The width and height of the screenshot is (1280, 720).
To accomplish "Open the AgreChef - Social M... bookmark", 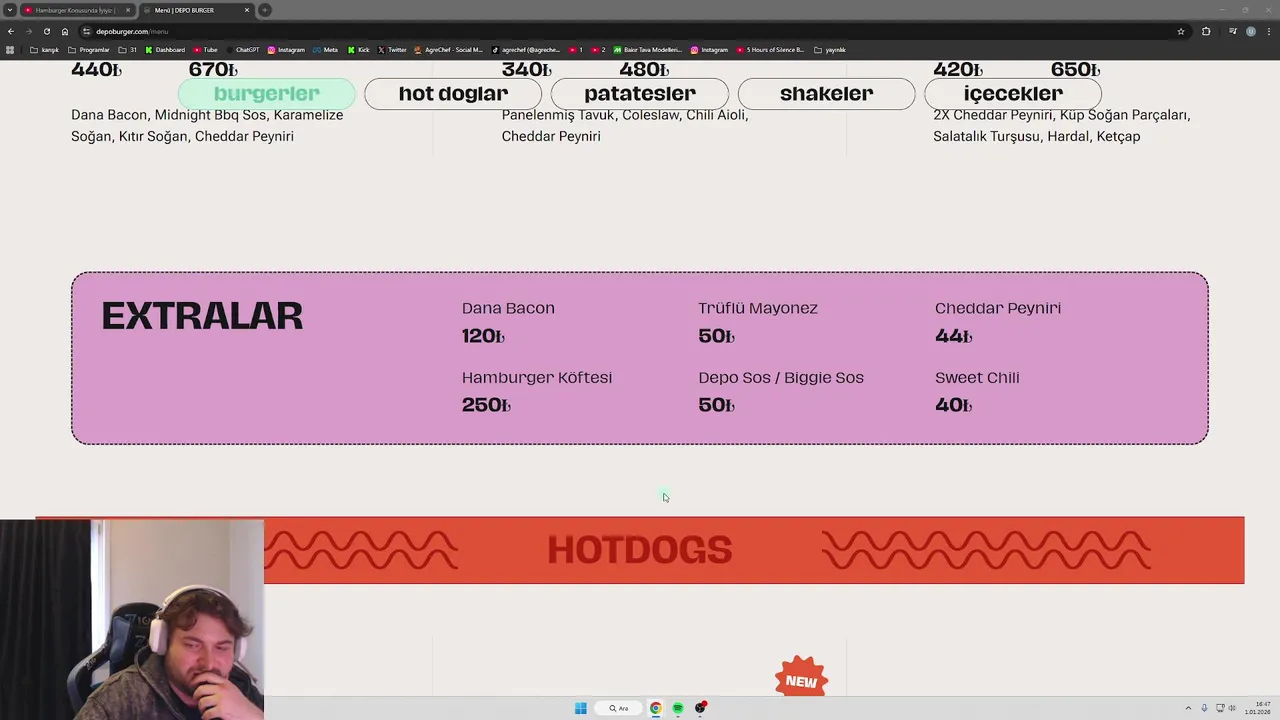I will pos(448,50).
